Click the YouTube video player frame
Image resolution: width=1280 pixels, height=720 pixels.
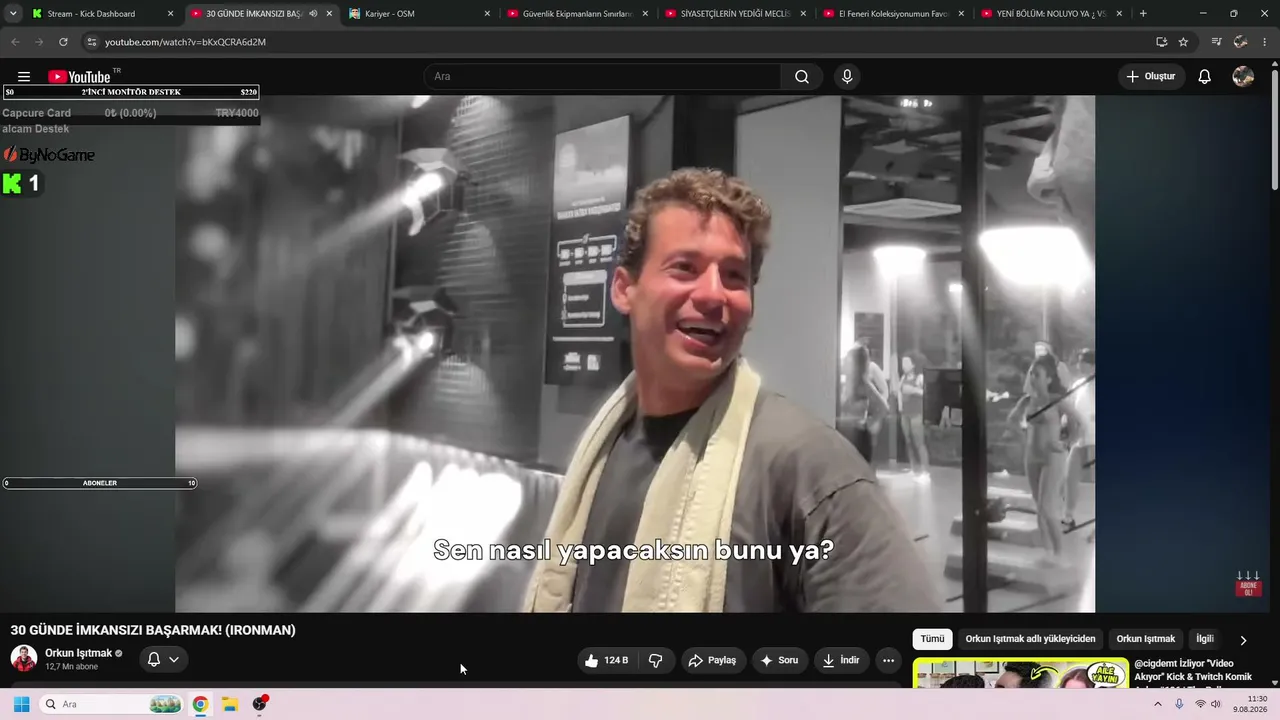point(635,354)
